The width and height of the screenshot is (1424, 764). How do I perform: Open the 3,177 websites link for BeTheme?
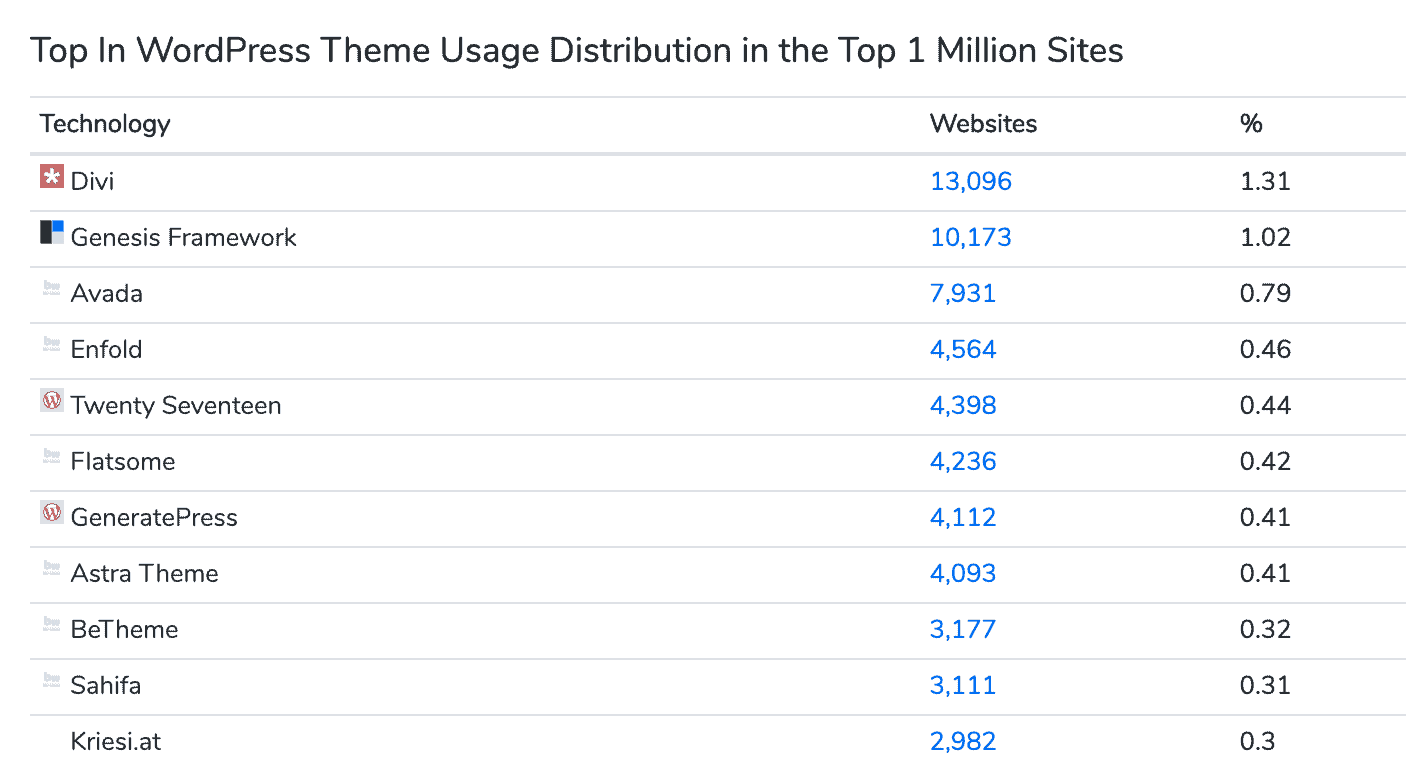click(963, 629)
